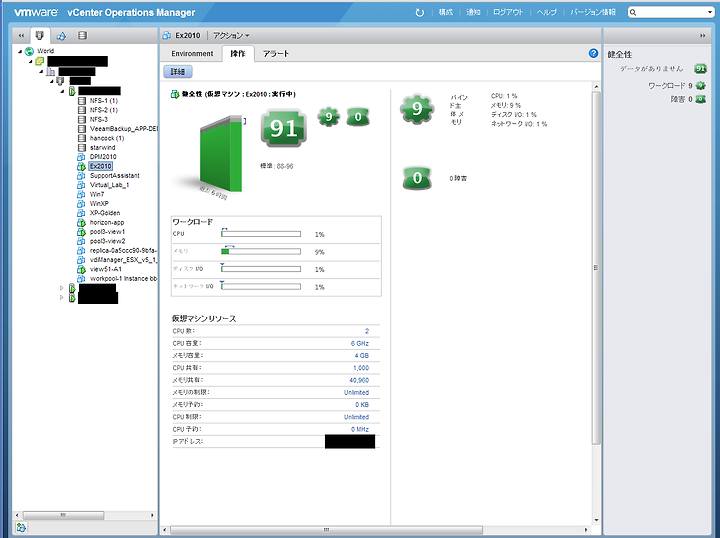Collapse the World tree node
The height and width of the screenshot is (538, 720).
(x=20, y=51)
